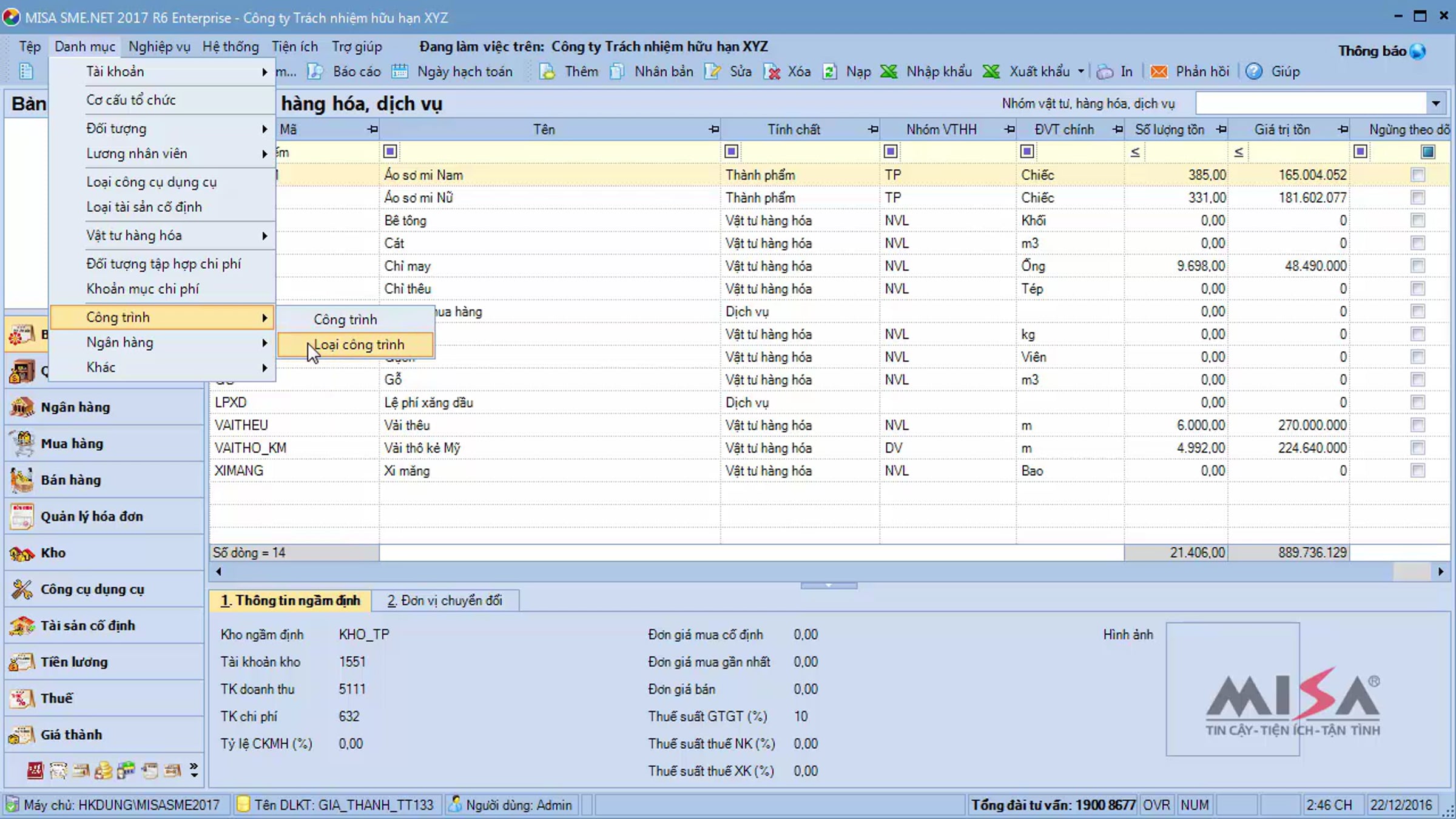Show more sidebar module shortcuts chevron
This screenshot has width=1456, height=819.
[194, 770]
